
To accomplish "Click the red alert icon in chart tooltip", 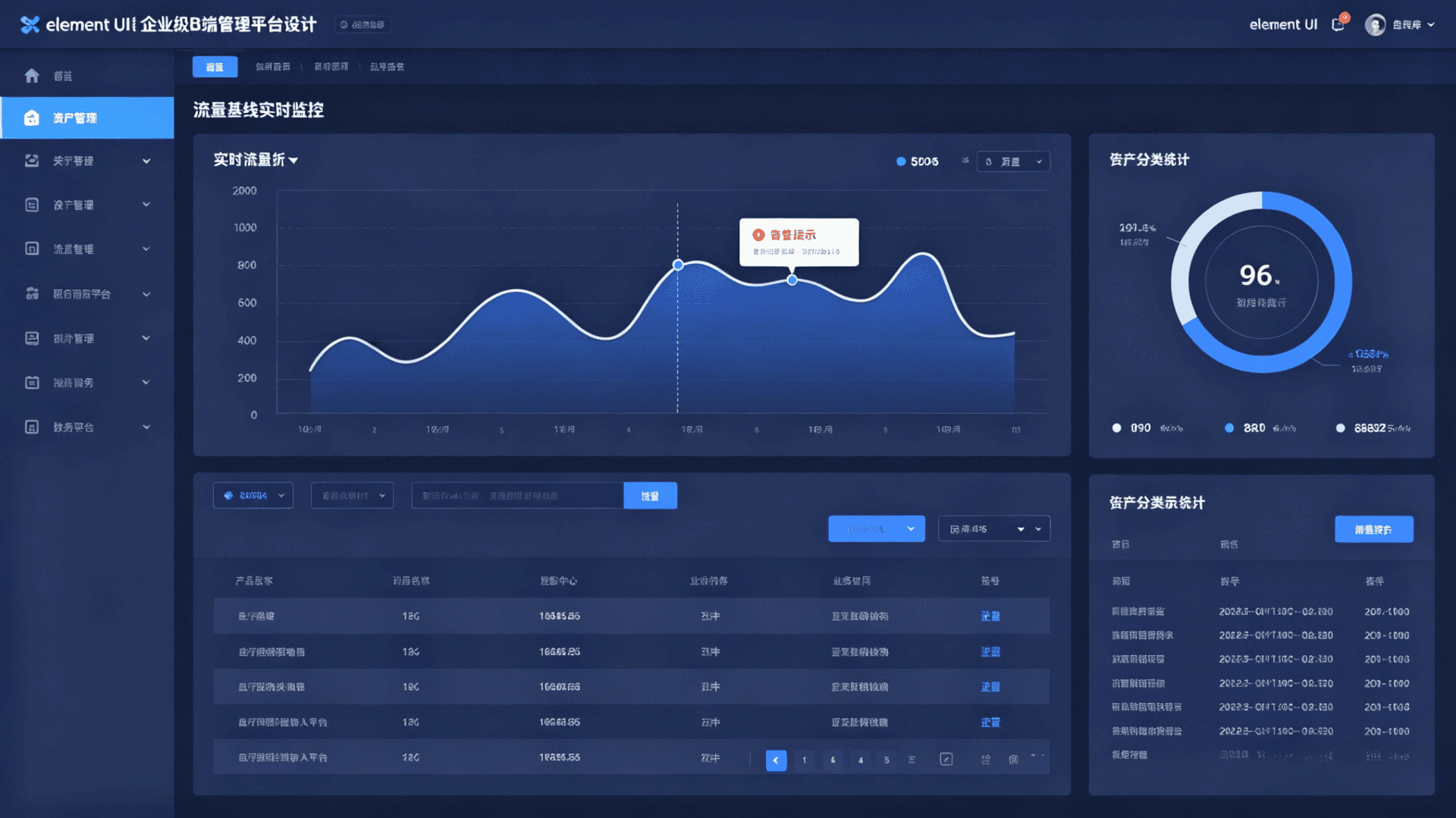I will [x=758, y=235].
